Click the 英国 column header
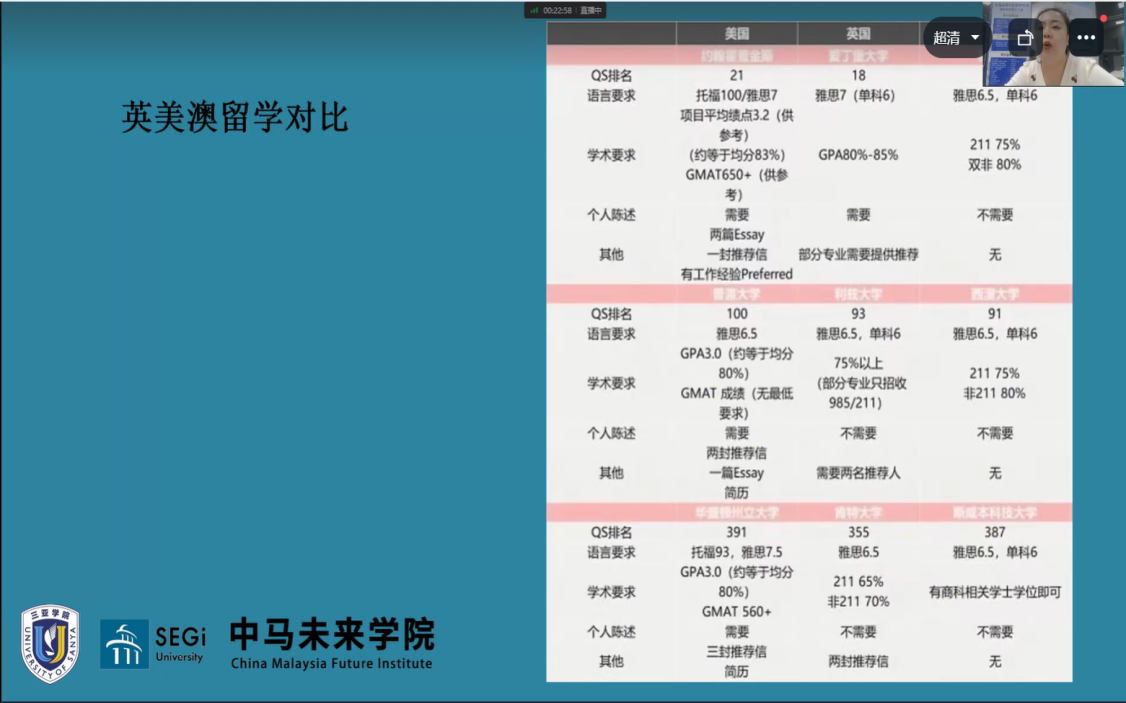1126x703 pixels. [858, 34]
